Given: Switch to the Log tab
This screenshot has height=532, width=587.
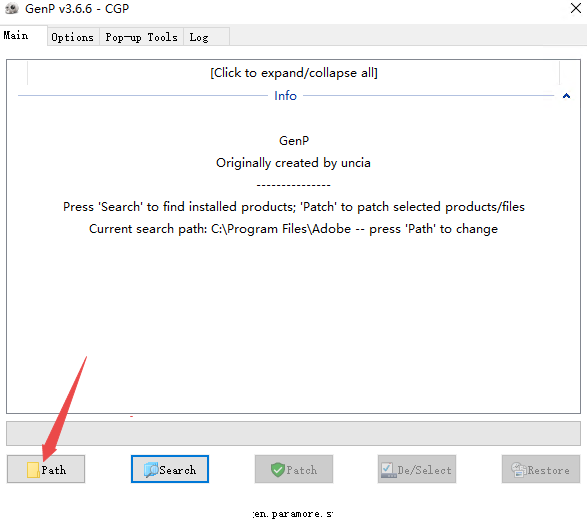Looking at the screenshot, I should (206, 37).
